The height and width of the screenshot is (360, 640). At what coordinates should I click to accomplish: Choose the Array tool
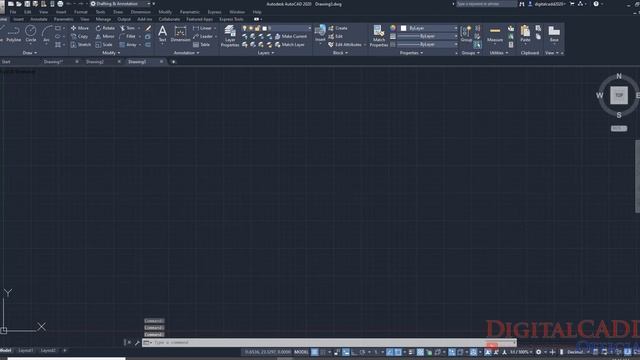[129, 44]
